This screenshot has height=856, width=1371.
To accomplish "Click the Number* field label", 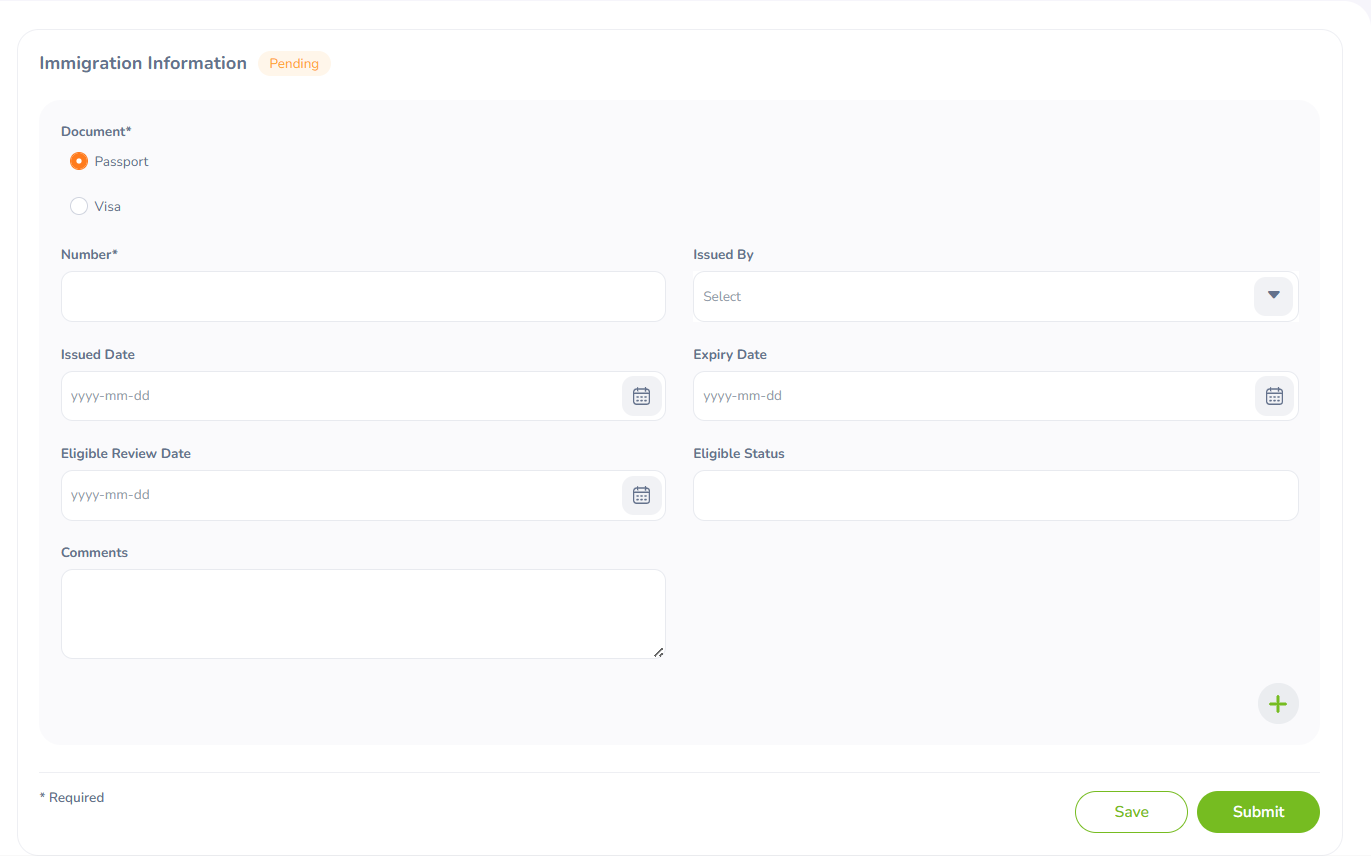I will (89, 254).
